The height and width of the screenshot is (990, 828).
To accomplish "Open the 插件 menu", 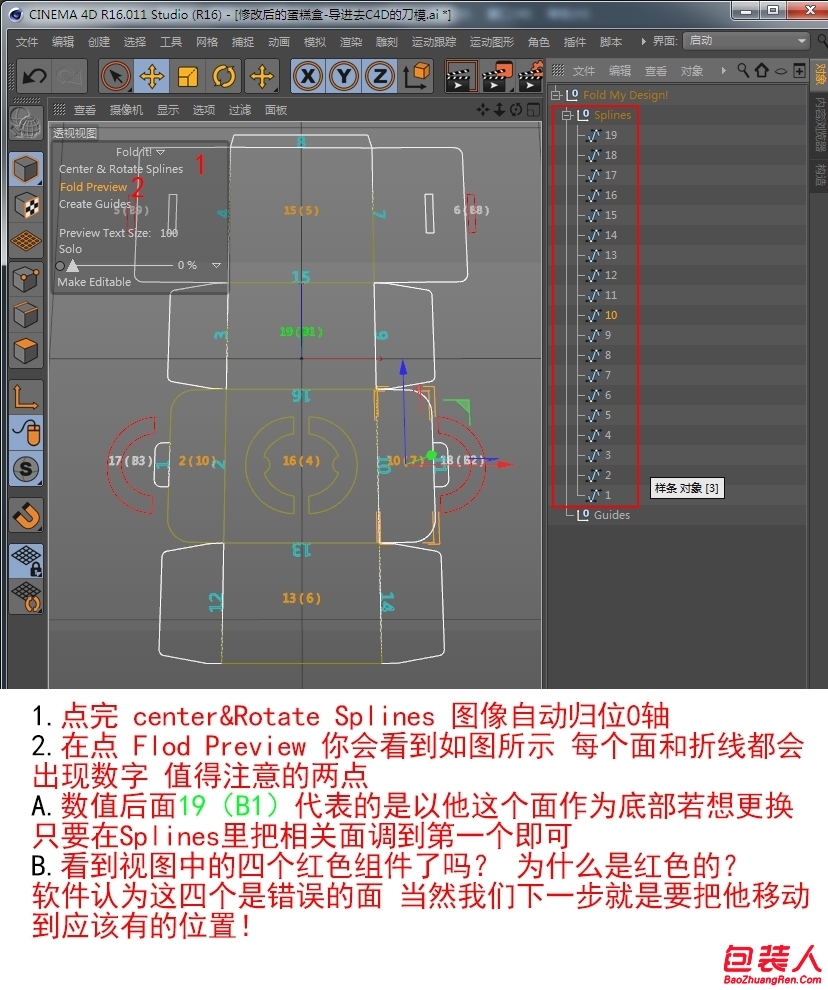I will [x=574, y=42].
